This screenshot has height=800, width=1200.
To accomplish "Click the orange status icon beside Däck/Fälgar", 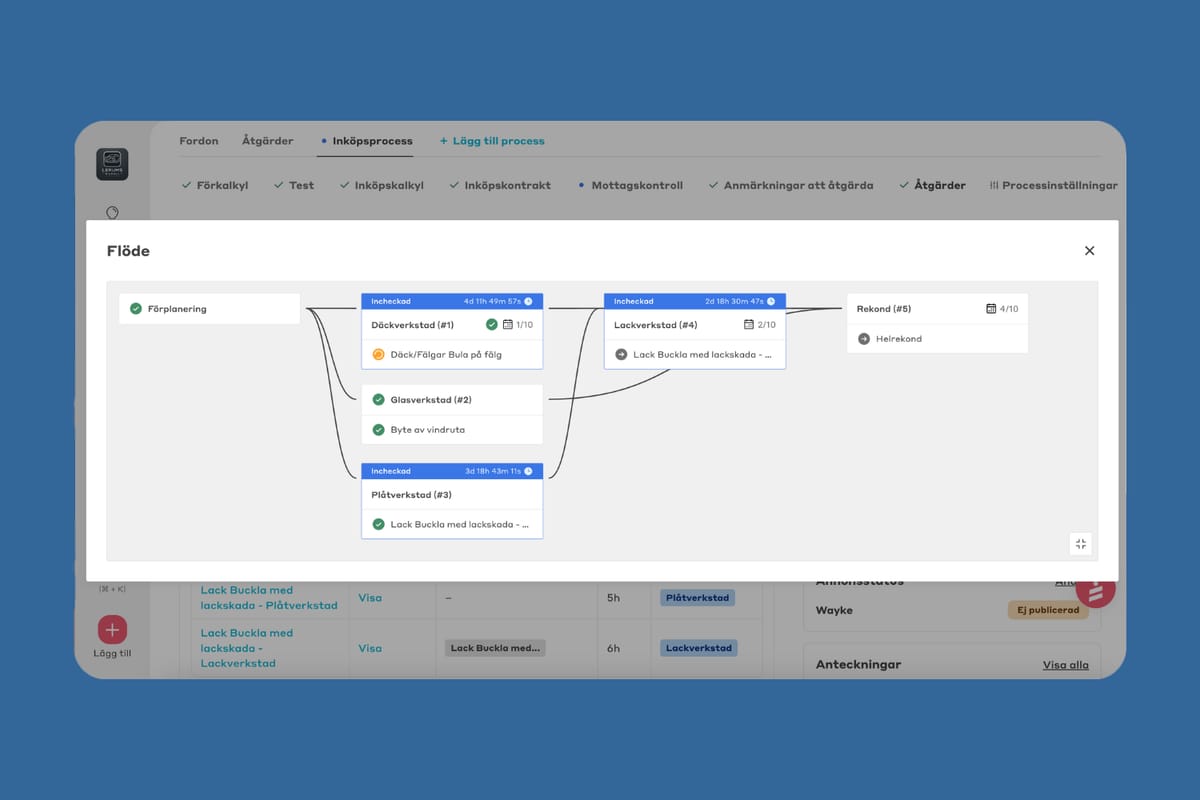I will tap(378, 354).
